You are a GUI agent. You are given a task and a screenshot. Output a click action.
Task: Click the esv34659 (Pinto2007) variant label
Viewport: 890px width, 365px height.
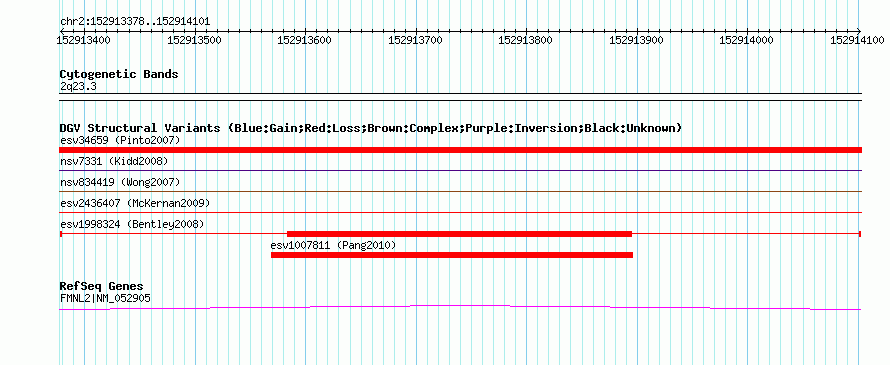[x=120, y=140]
